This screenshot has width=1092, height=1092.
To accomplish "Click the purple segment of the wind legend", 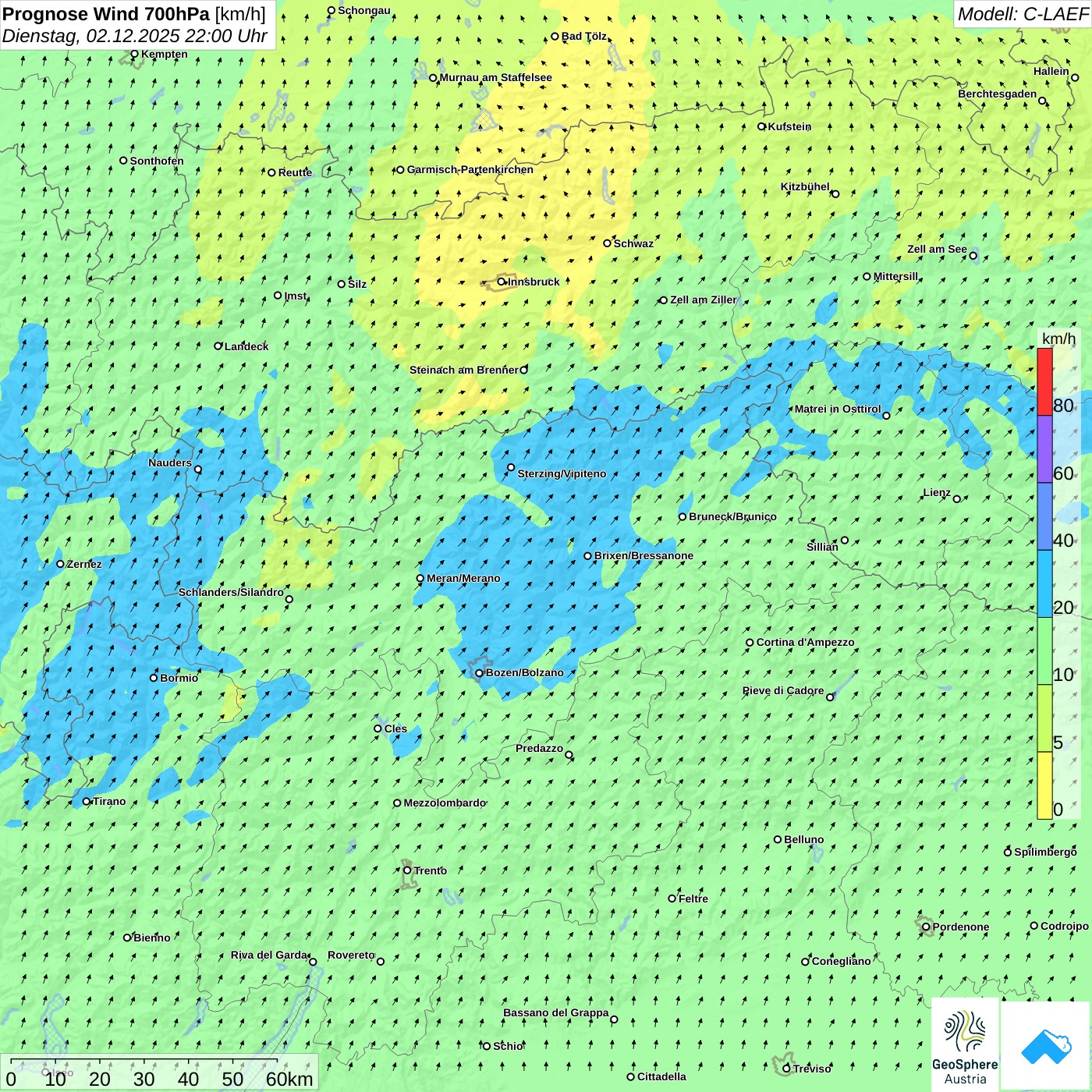I will pyautogui.click(x=1044, y=449).
